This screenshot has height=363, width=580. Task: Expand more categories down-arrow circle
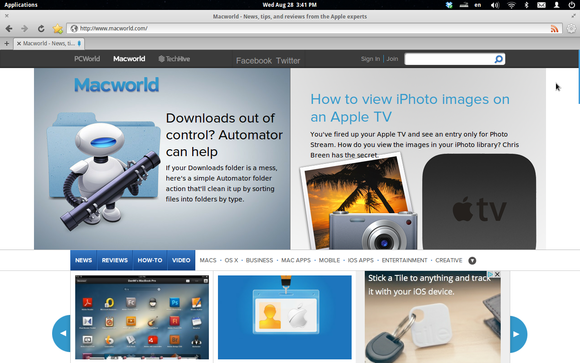tap(472, 261)
